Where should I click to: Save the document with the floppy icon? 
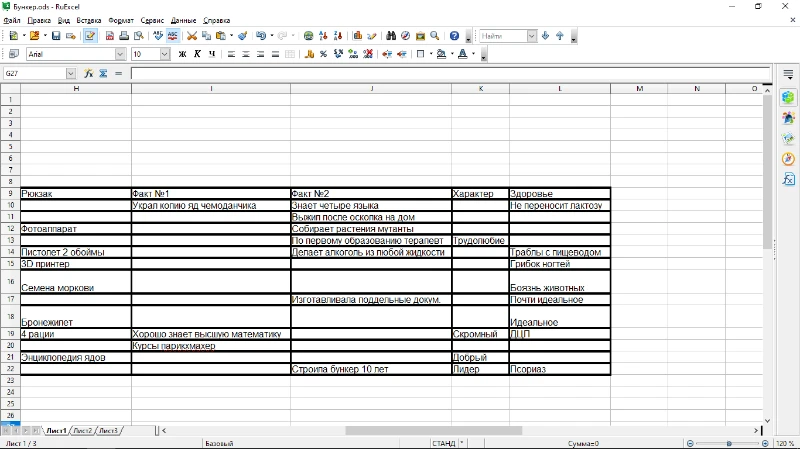56,36
